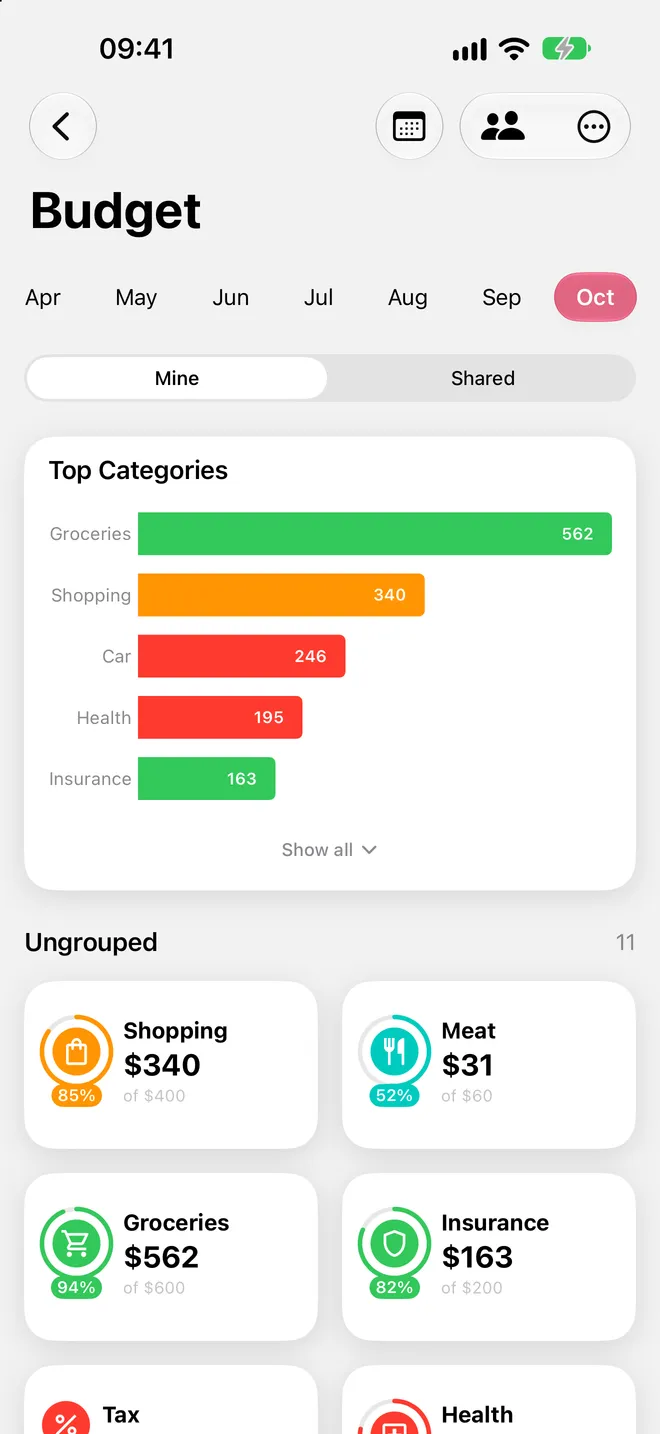
Task: Tap the red Tax percent icon
Action: [x=66, y=1418]
